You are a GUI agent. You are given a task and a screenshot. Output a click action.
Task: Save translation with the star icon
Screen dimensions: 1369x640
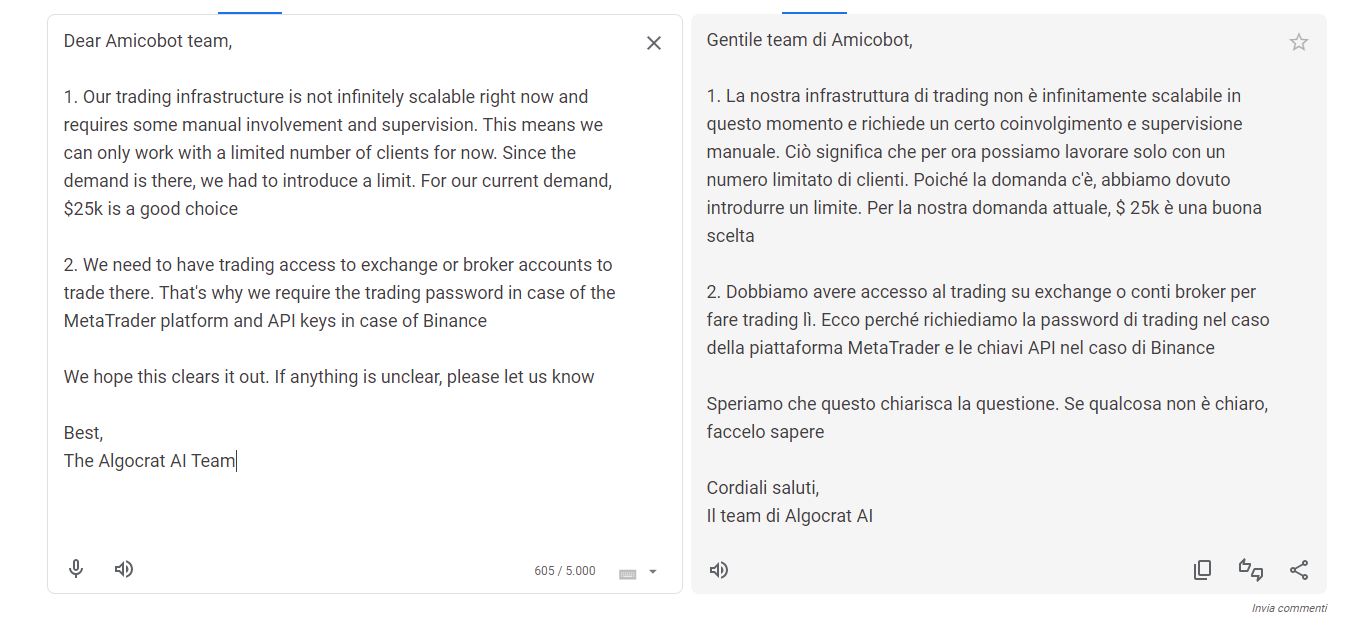[x=1298, y=42]
